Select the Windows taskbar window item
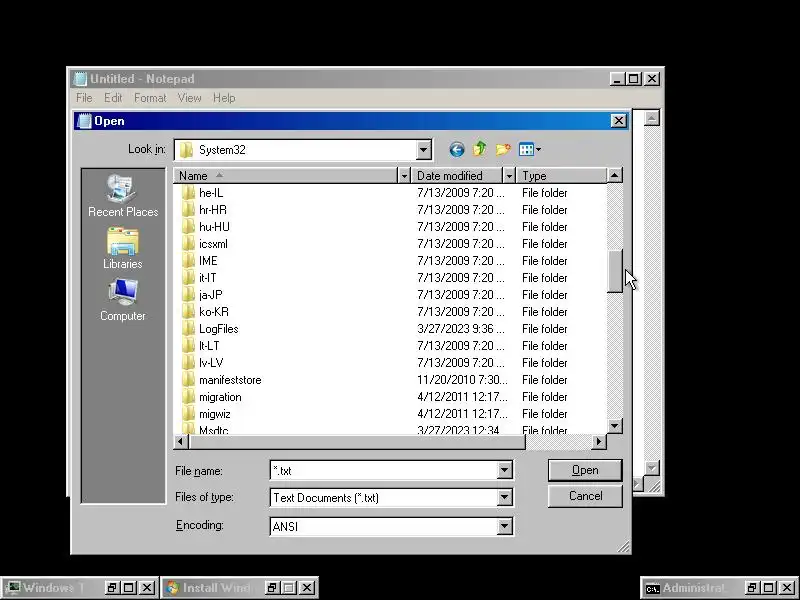This screenshot has height=600, width=800. tap(79, 588)
